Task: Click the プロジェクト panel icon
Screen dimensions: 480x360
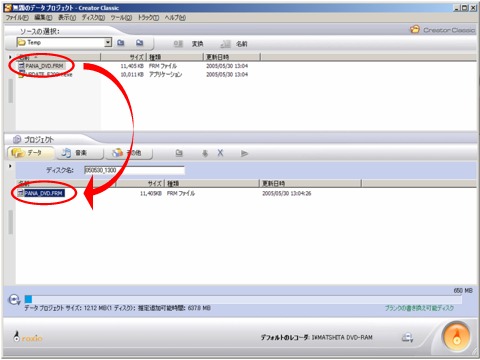Action: (17, 139)
